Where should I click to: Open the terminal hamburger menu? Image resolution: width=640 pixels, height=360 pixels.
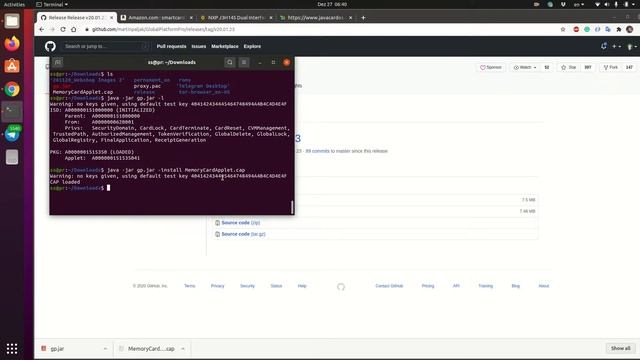(x=244, y=62)
